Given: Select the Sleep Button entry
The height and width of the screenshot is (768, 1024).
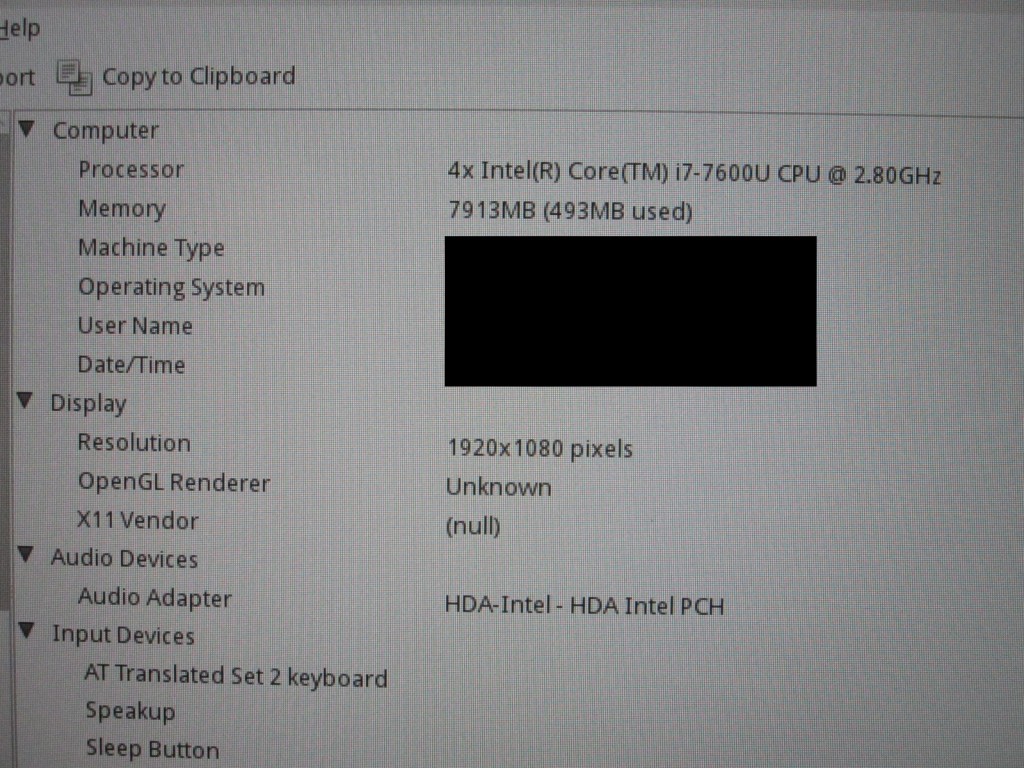Looking at the screenshot, I should [152, 749].
